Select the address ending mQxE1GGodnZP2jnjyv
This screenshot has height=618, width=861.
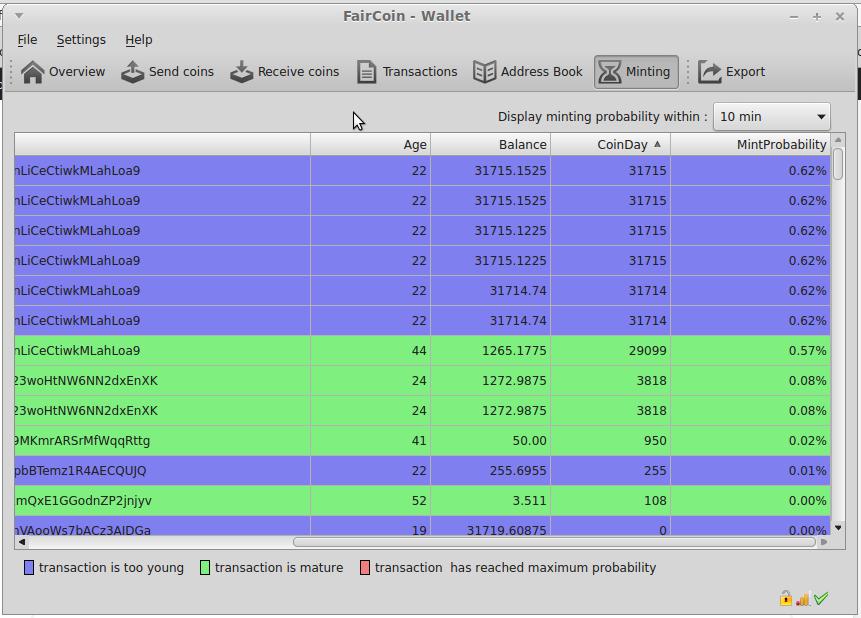click(x=163, y=500)
